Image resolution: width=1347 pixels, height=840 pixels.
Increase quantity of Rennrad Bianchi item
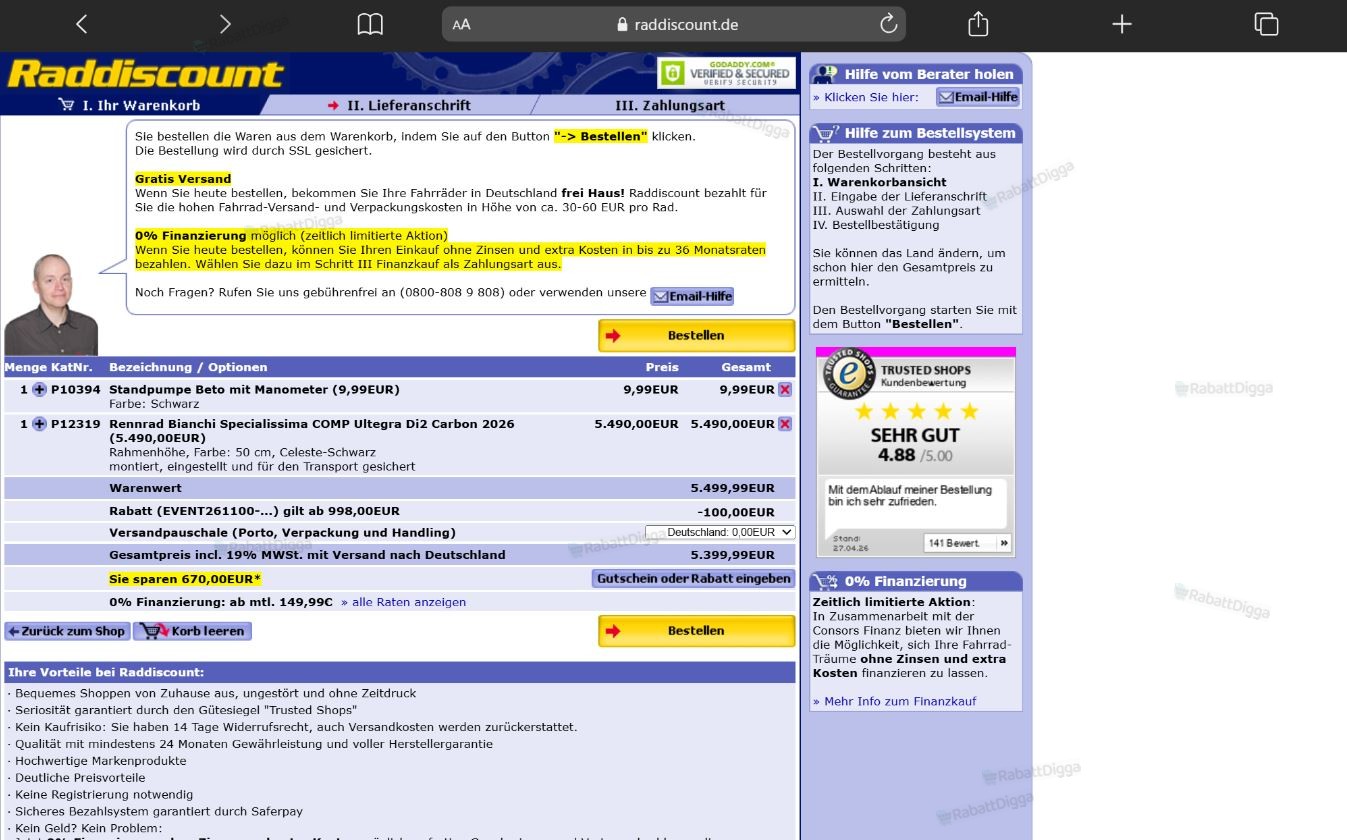click(39, 424)
